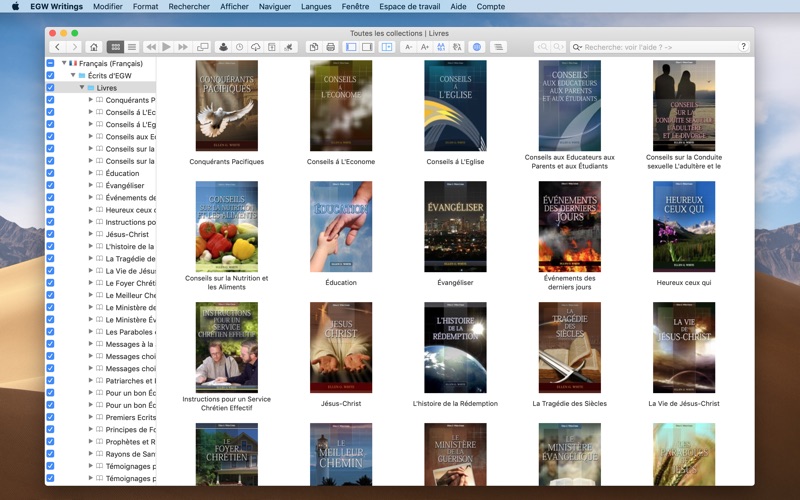Viewport: 800px width, 500px height.
Task: Expand the Patriarches et tree item
Action: (x=90, y=381)
